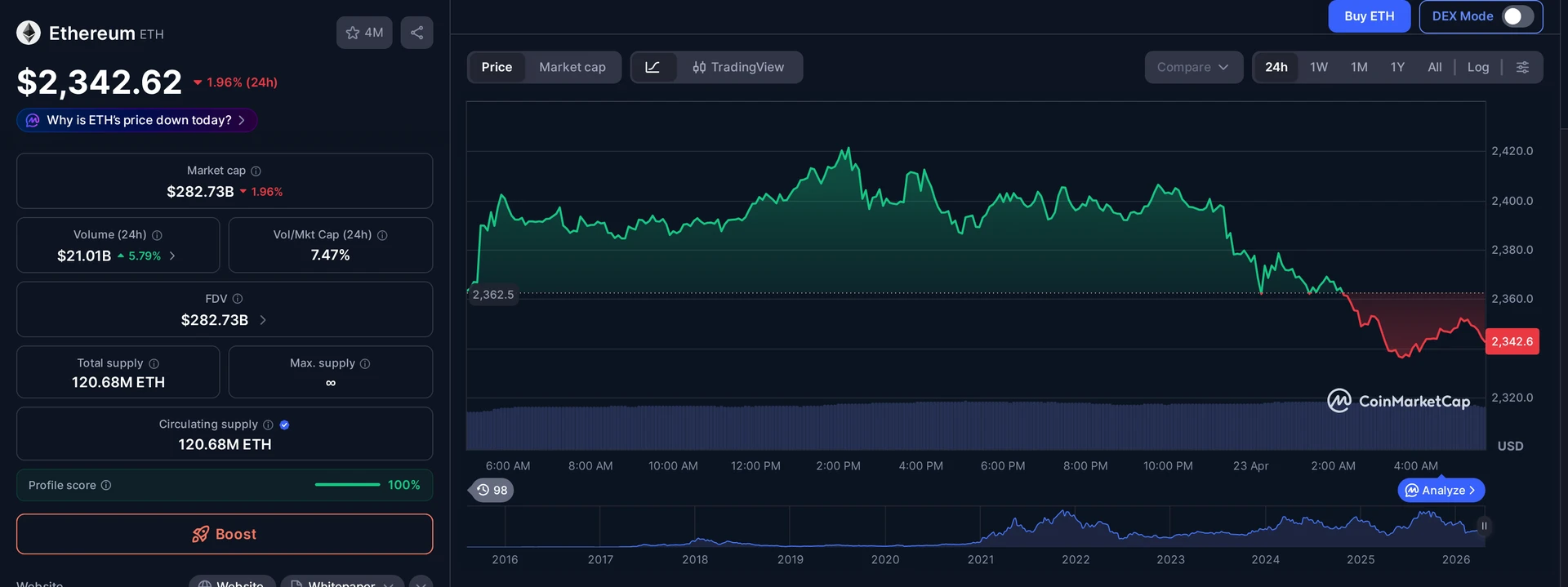Click the Ethereum diamond logo icon
Image resolution: width=1568 pixels, height=587 pixels.
[x=29, y=33]
